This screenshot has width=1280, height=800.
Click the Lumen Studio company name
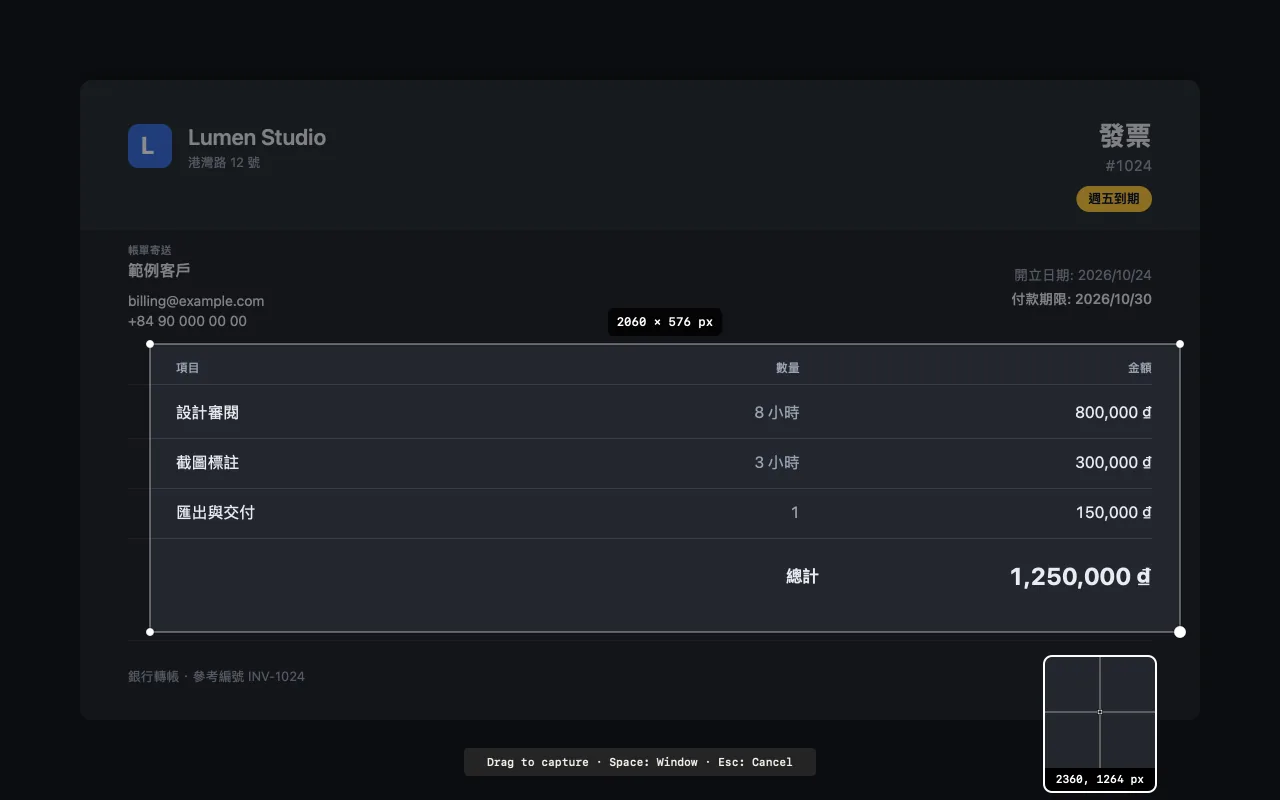click(257, 137)
